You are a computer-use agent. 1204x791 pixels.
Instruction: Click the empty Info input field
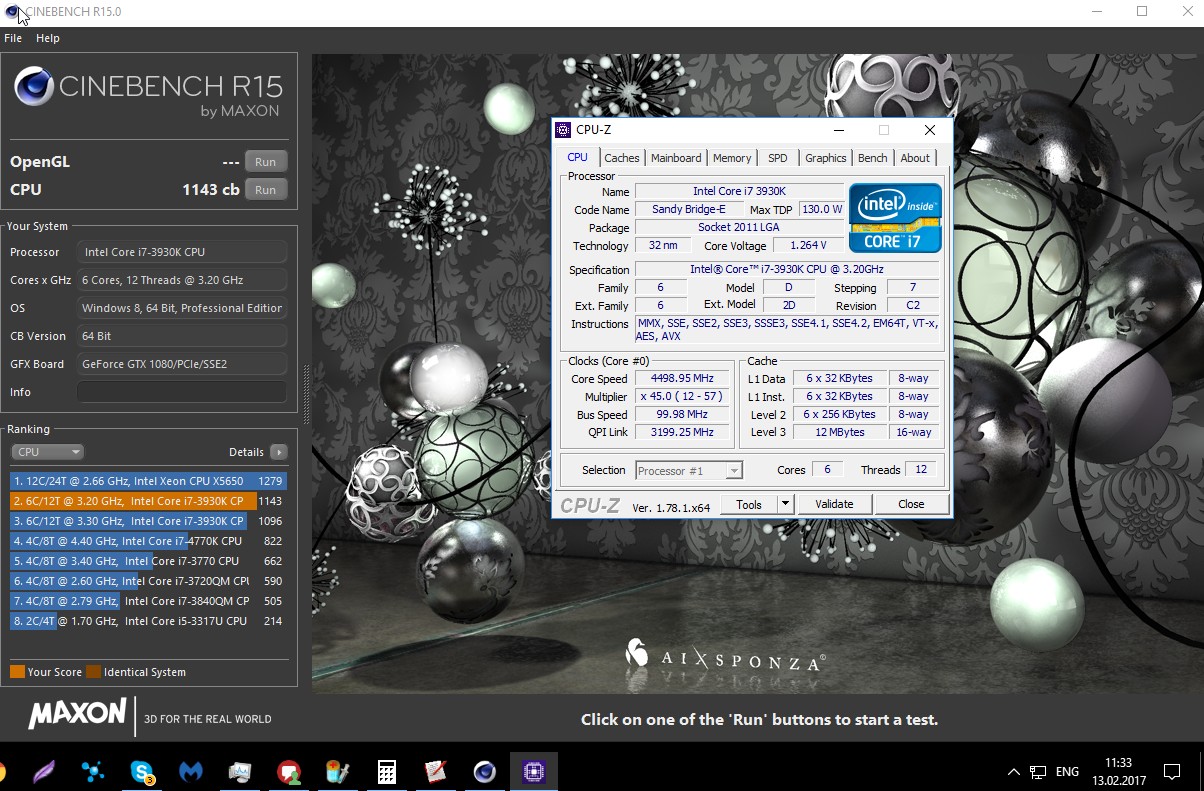(182, 392)
